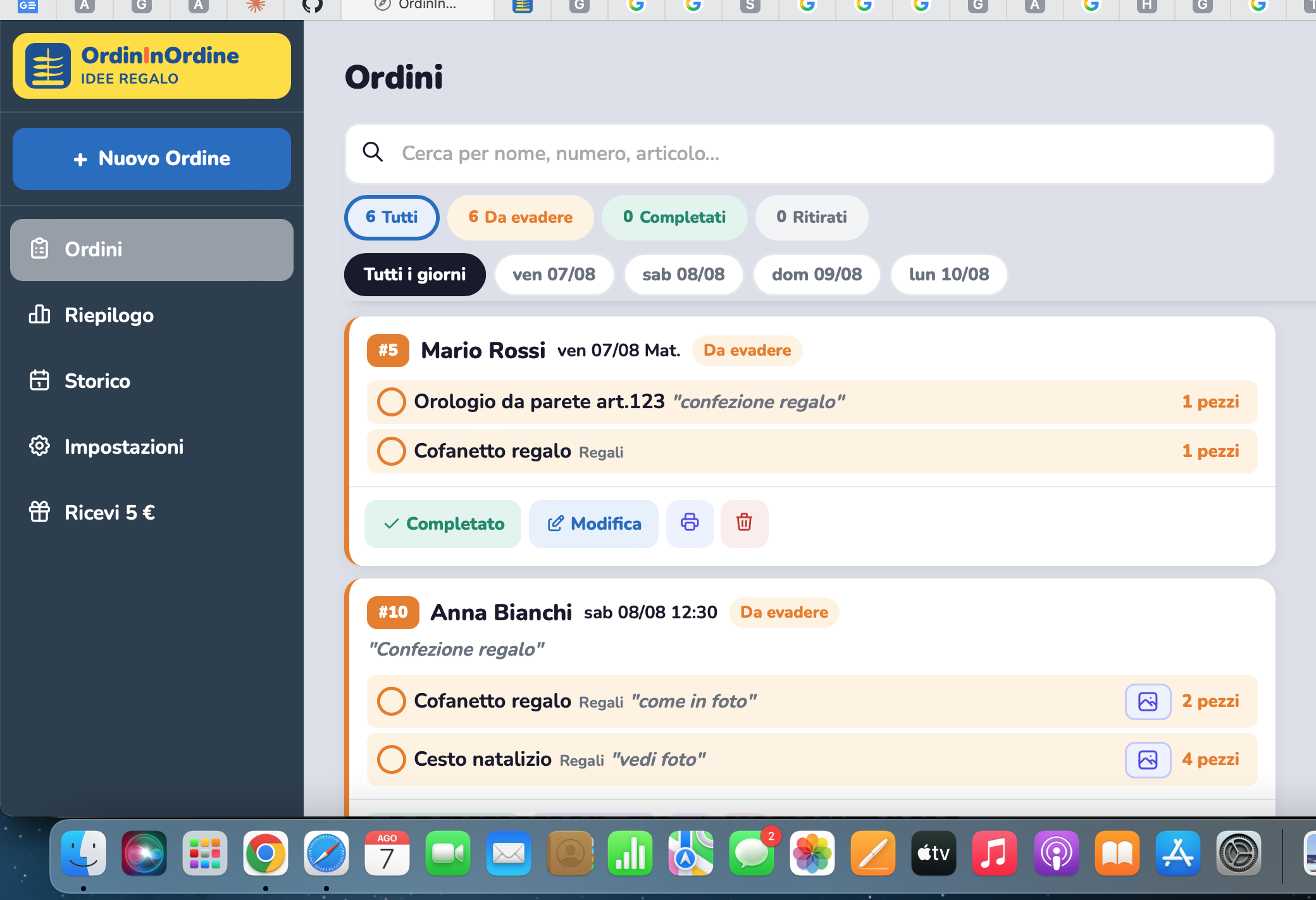Open System Settings in the dock
This screenshot has width=1316, height=900.
click(x=1239, y=853)
